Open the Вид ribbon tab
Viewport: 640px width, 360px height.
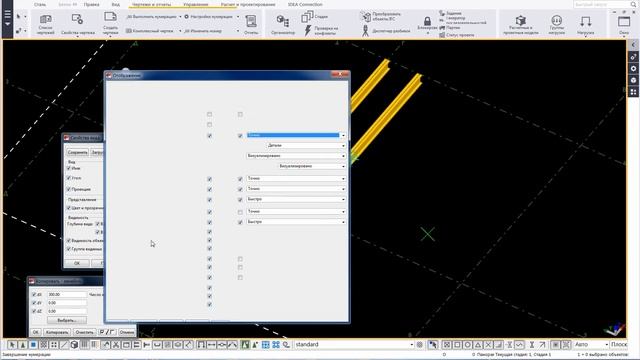(116, 4)
